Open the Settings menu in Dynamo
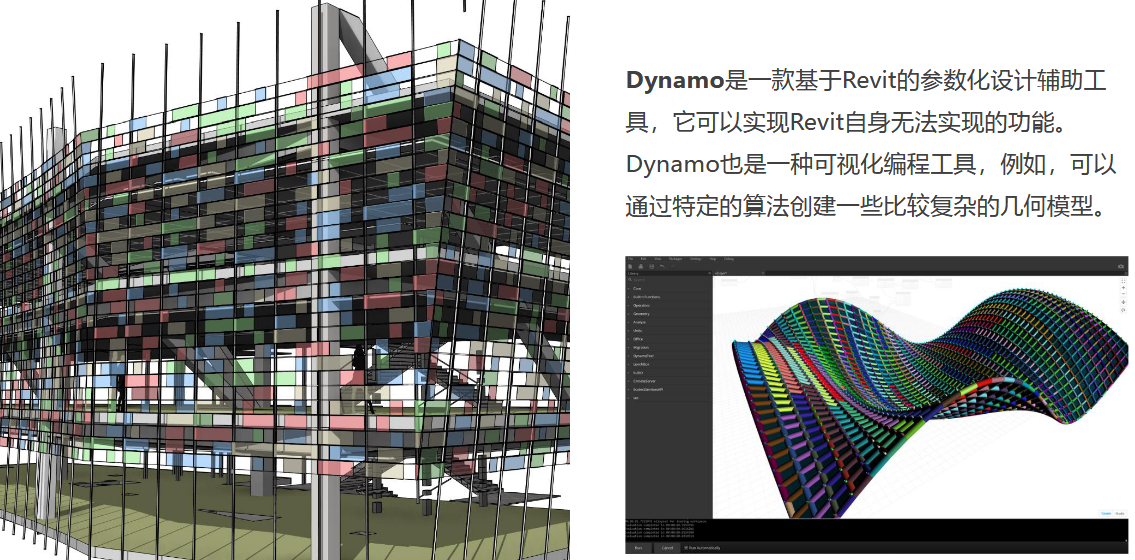Viewport: 1135px width, 560px height. 696,258
